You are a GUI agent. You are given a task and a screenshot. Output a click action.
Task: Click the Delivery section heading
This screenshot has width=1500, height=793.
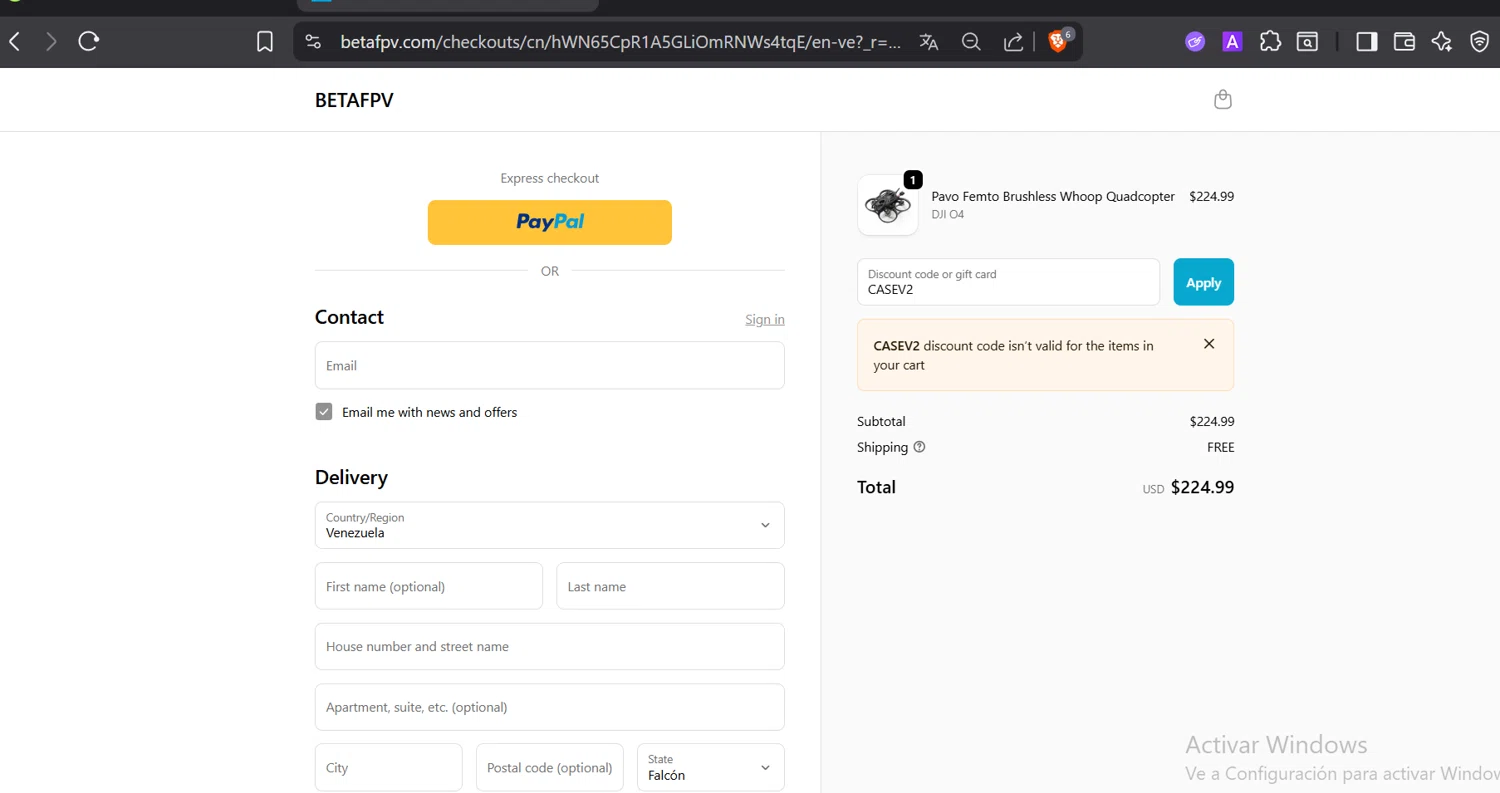click(x=351, y=477)
